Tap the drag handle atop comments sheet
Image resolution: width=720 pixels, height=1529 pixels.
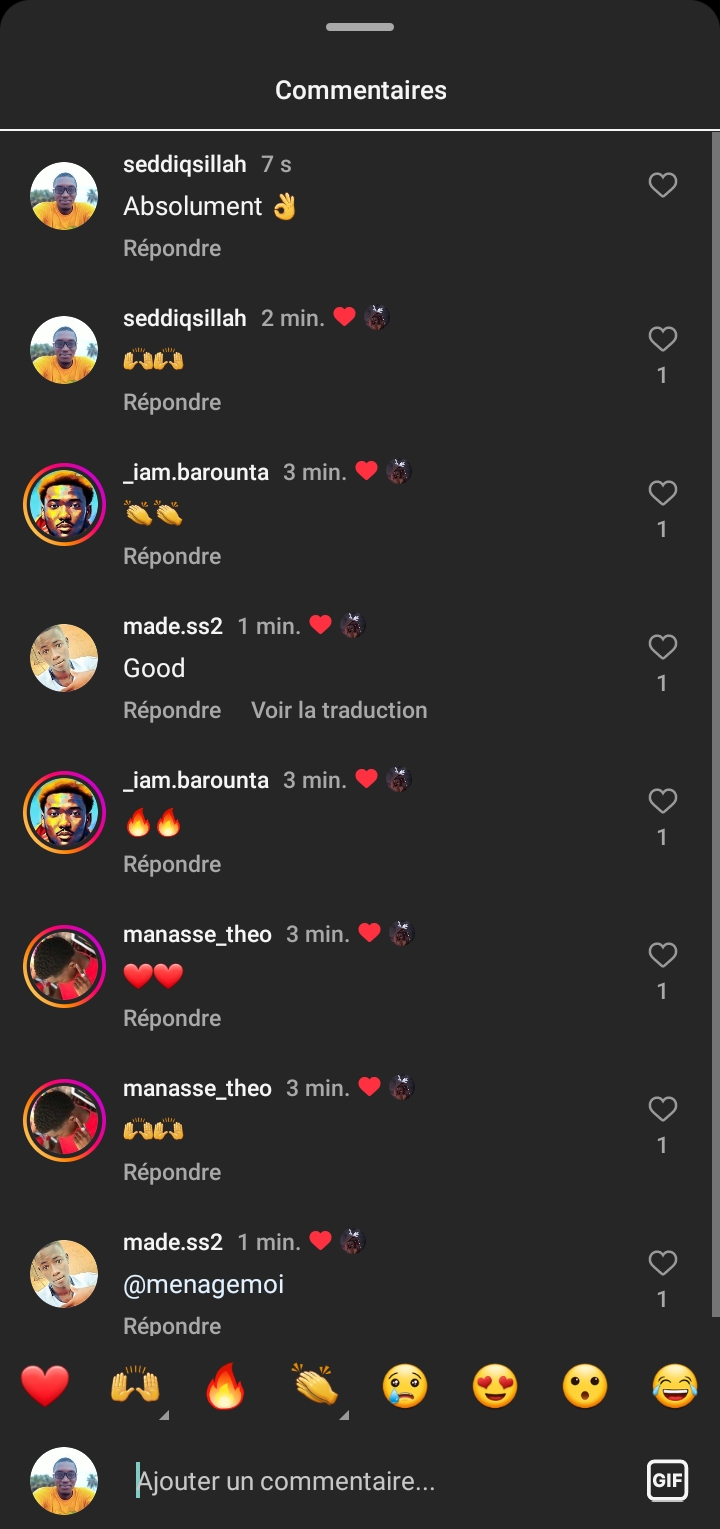(360, 27)
